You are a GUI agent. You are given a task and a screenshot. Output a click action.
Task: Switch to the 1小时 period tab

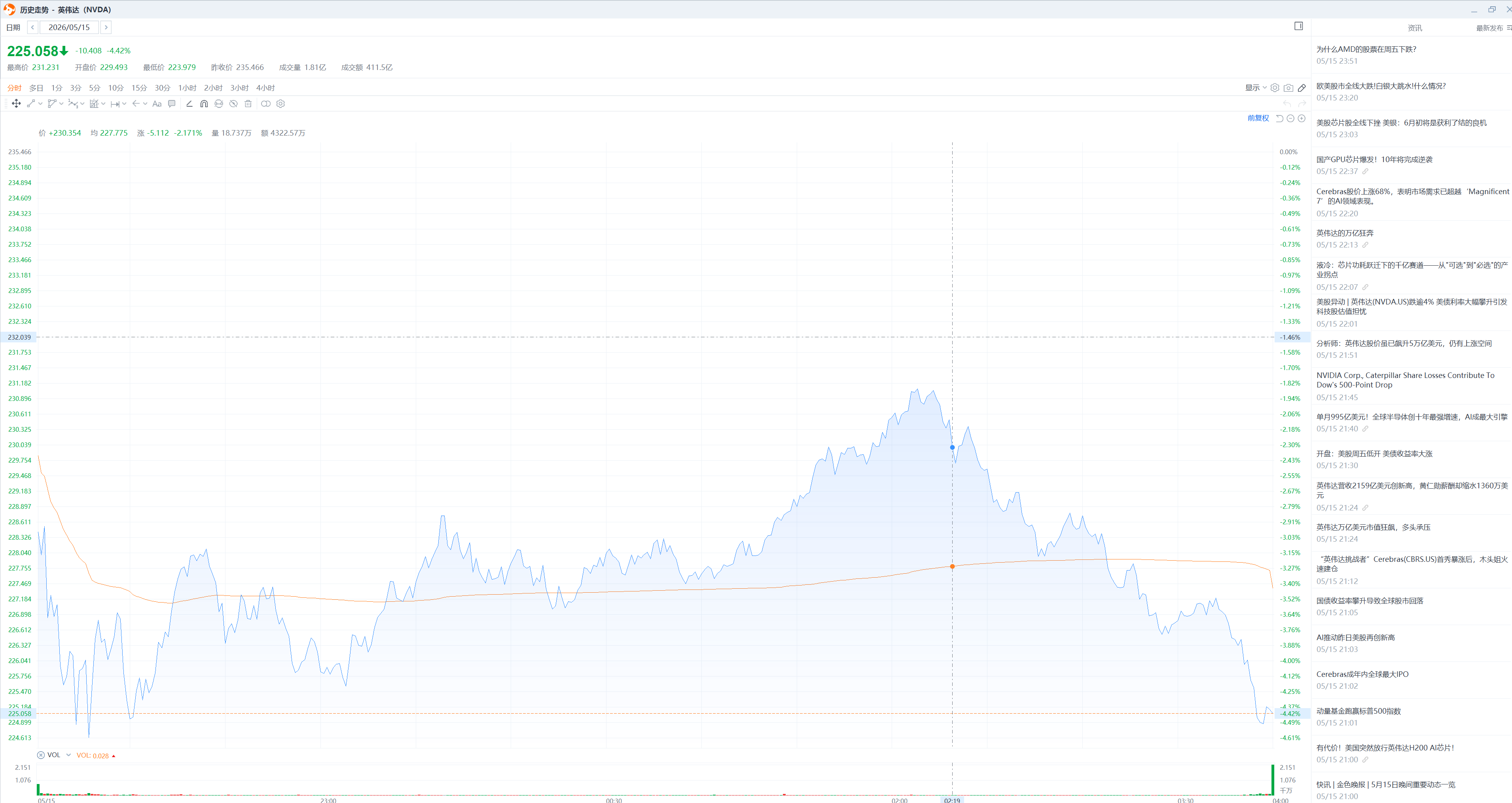tap(187, 88)
